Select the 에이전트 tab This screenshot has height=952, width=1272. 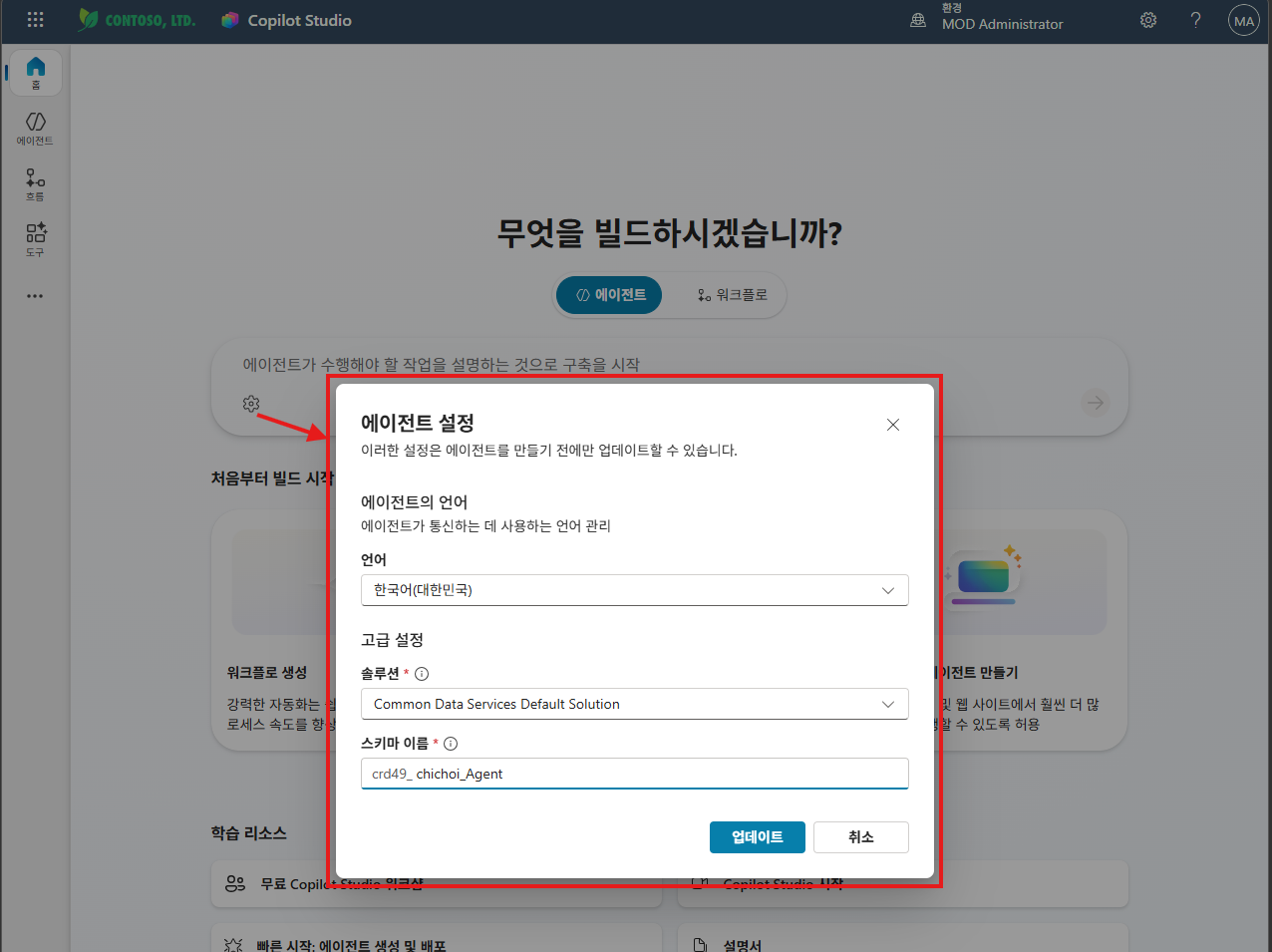click(610, 295)
